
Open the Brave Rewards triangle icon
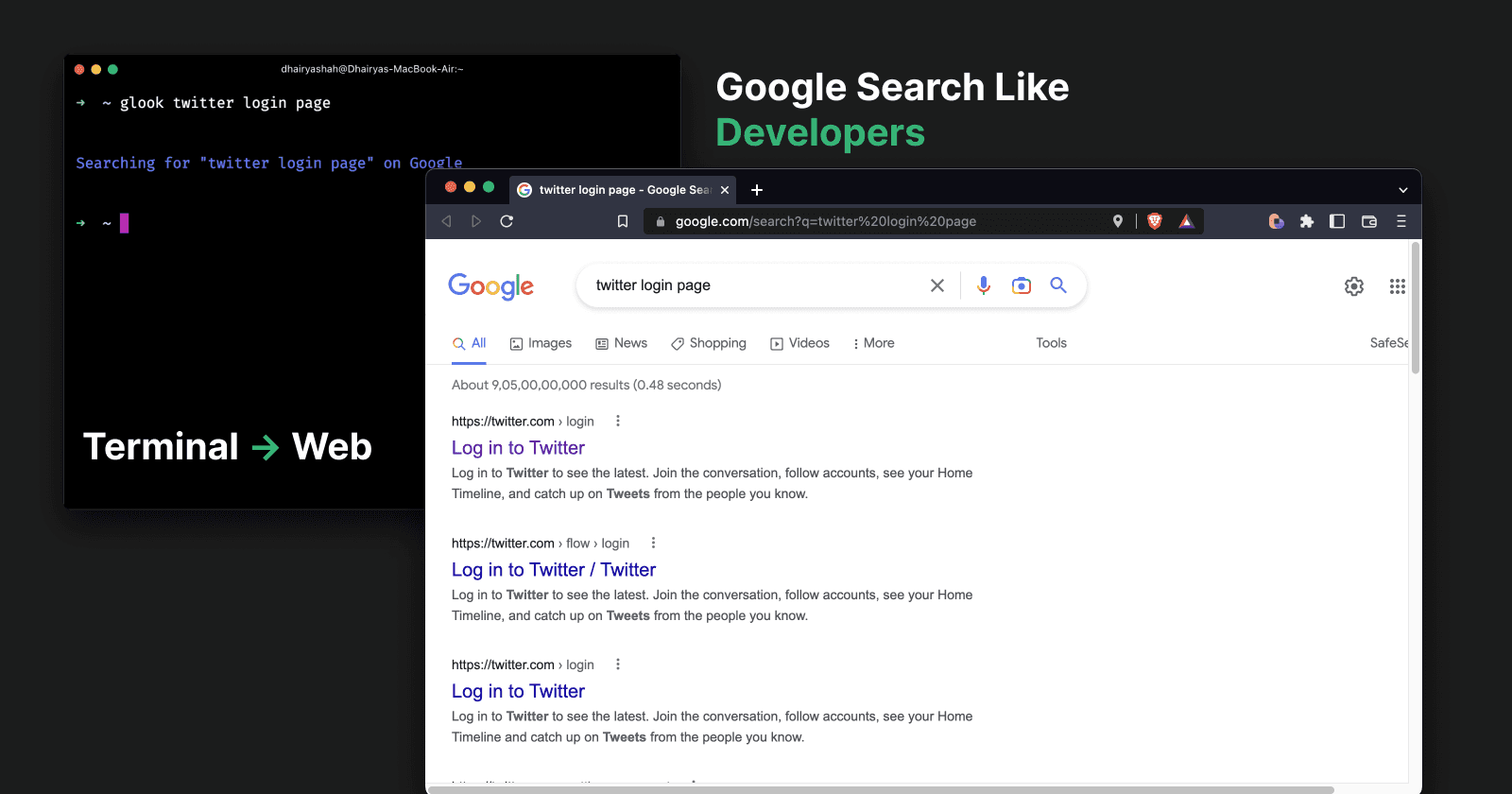(1186, 221)
